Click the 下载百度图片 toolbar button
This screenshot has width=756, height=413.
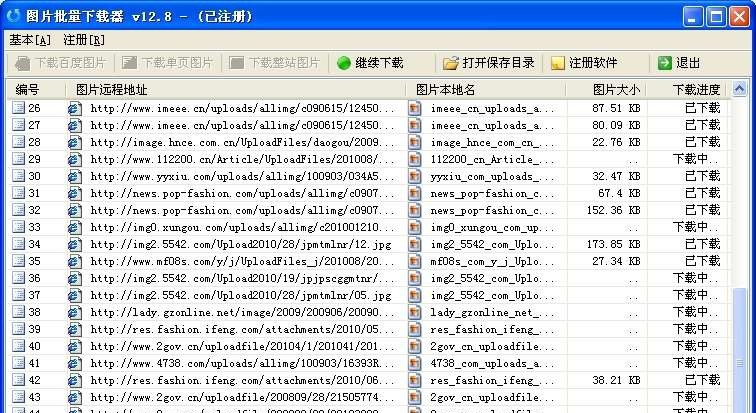click(60, 63)
